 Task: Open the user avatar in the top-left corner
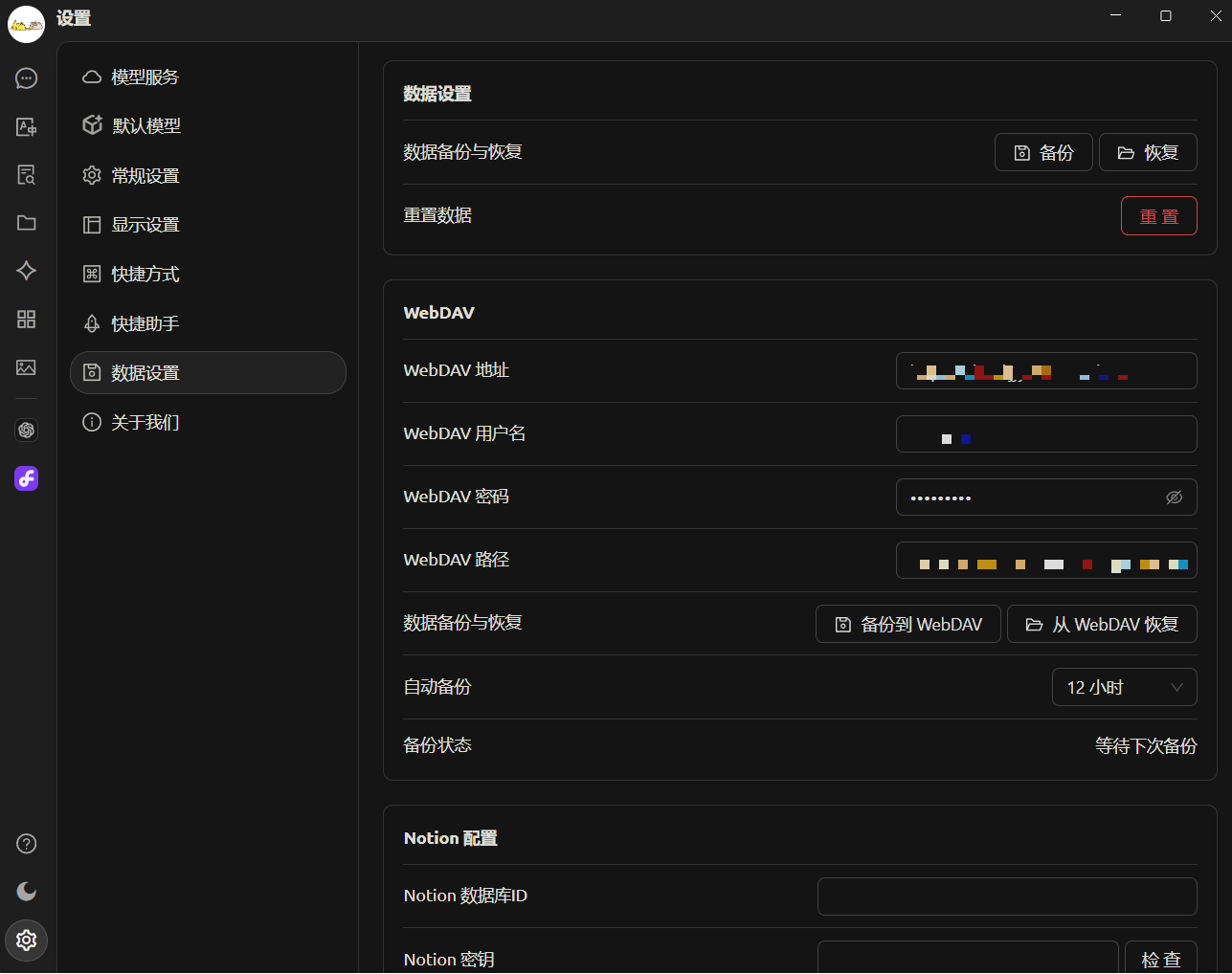[x=26, y=24]
